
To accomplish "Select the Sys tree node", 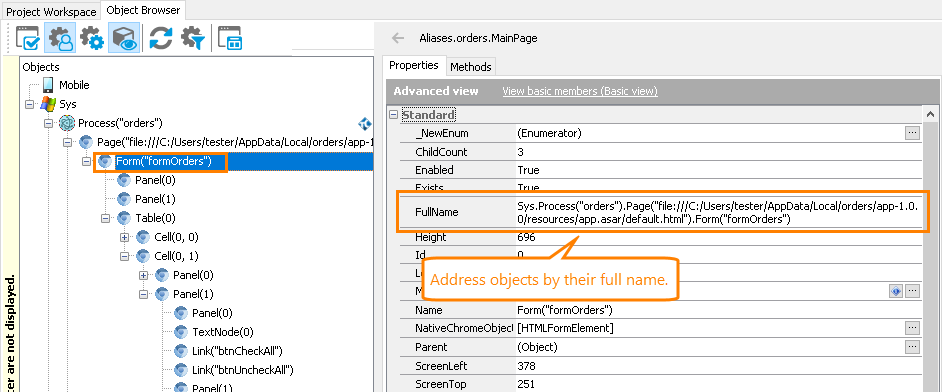I will pyautogui.click(x=67, y=104).
